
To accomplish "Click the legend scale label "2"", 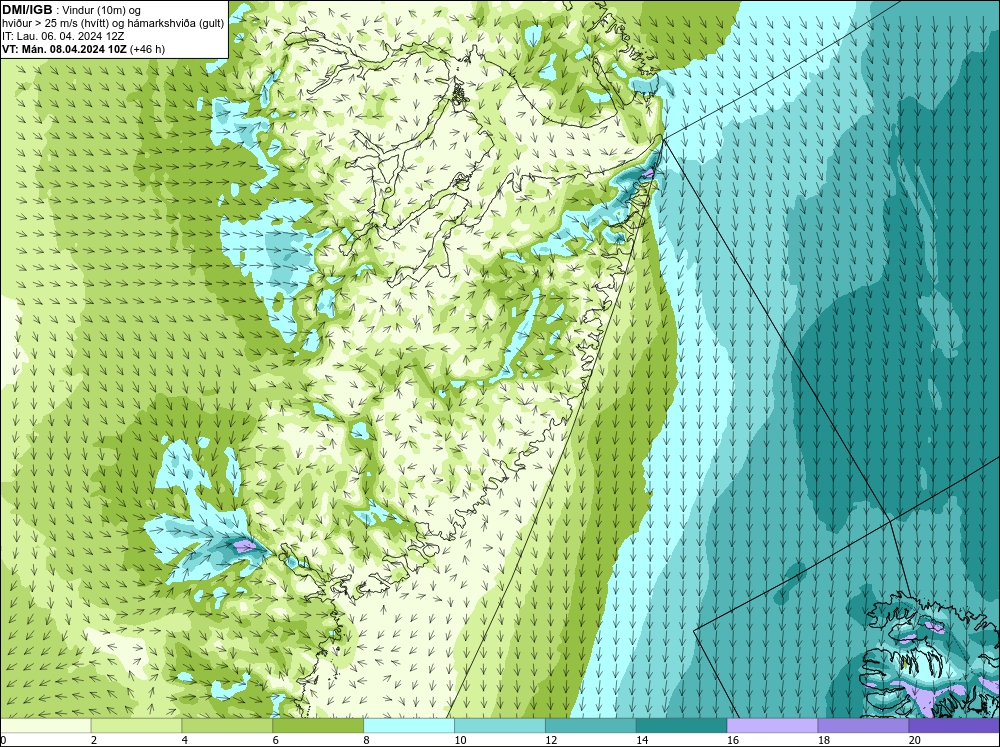I will coord(94,740).
